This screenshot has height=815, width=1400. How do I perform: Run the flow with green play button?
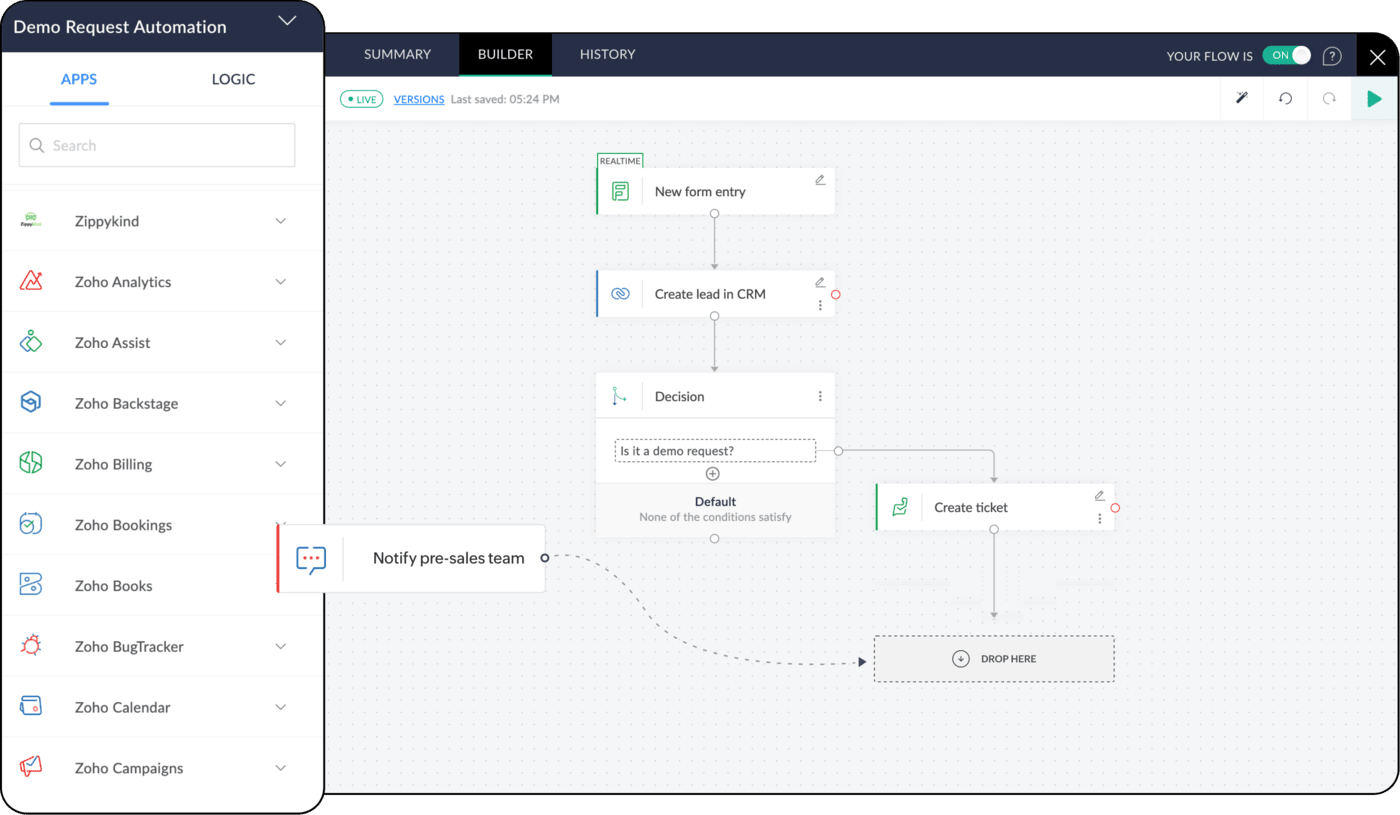coord(1374,99)
